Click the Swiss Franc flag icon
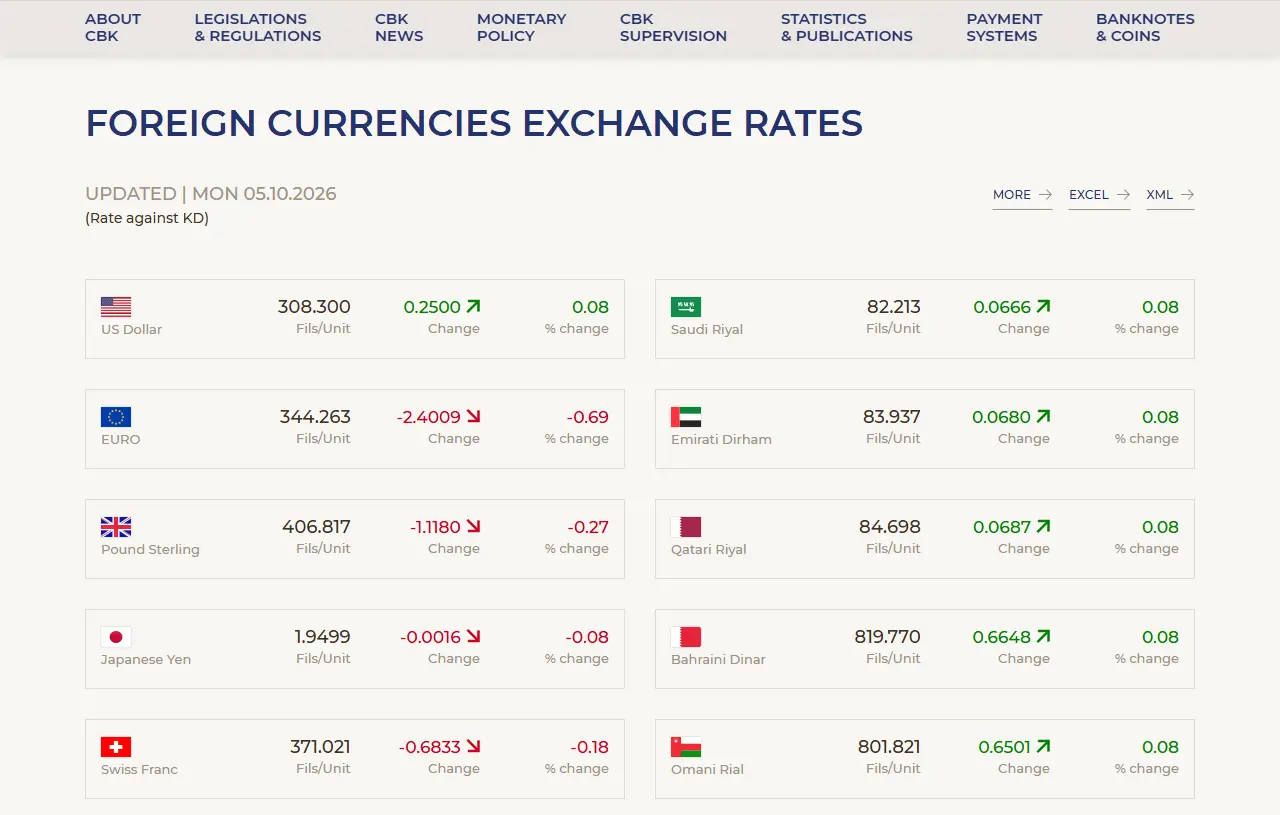The width and height of the screenshot is (1280, 815). tap(116, 747)
